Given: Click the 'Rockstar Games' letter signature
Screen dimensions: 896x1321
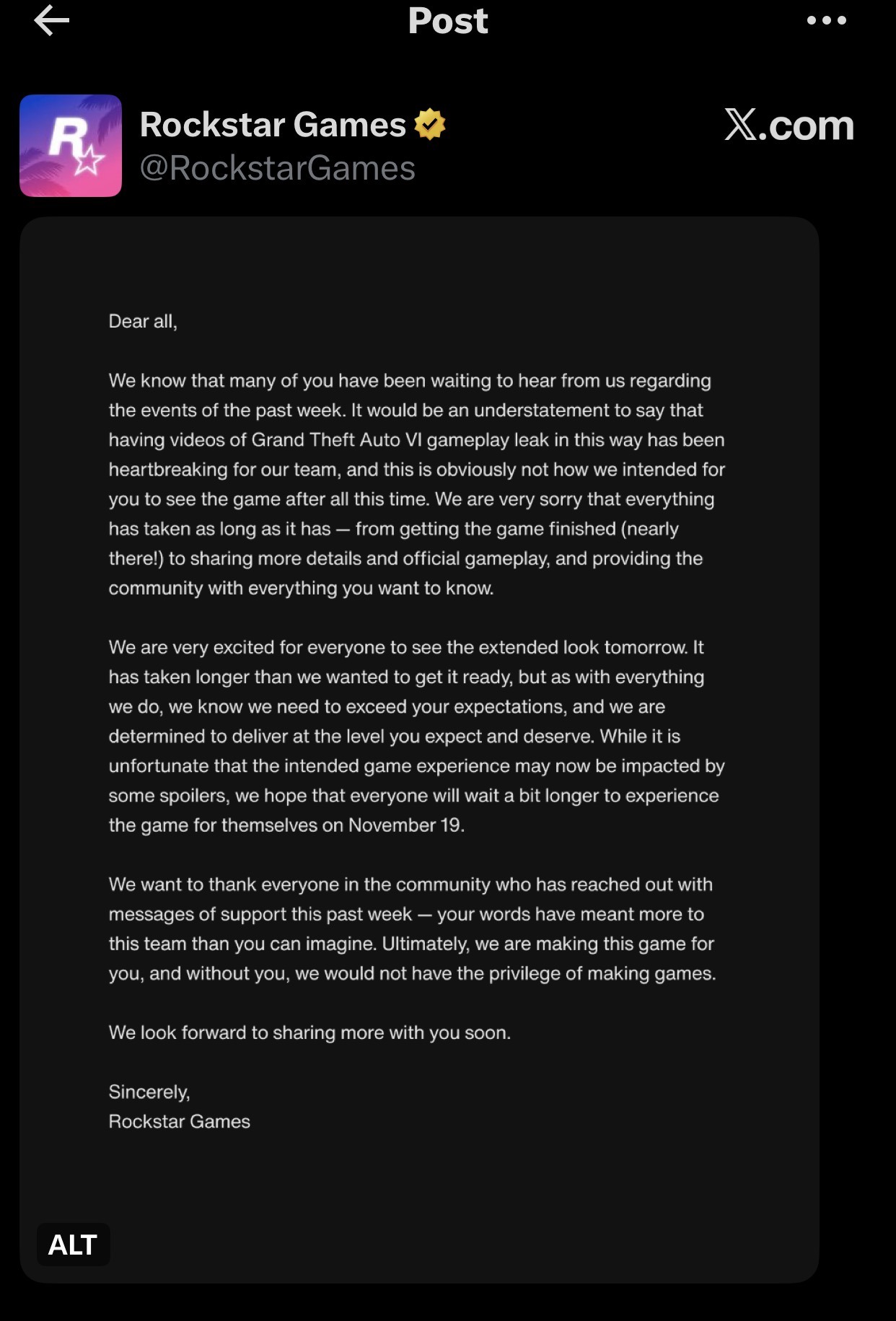Looking at the screenshot, I should coord(180,1122).
